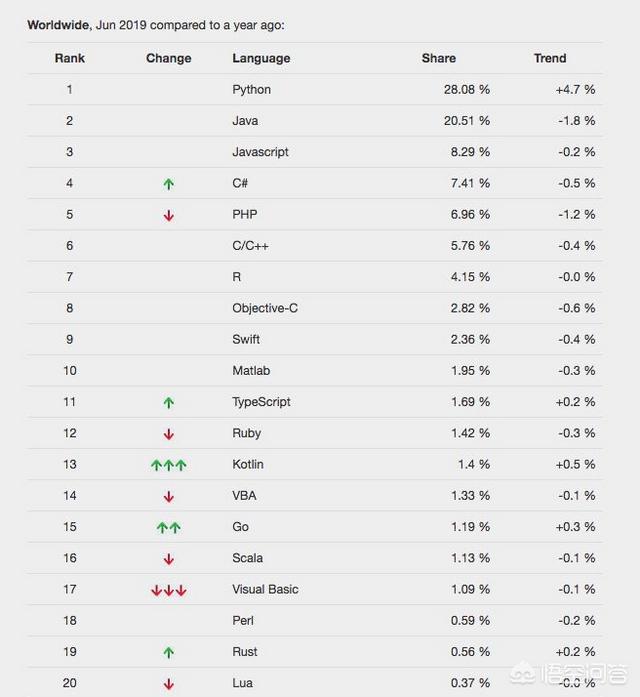The width and height of the screenshot is (640, 697).
Task: Click the double green arrows beside Go
Action: click(168, 528)
